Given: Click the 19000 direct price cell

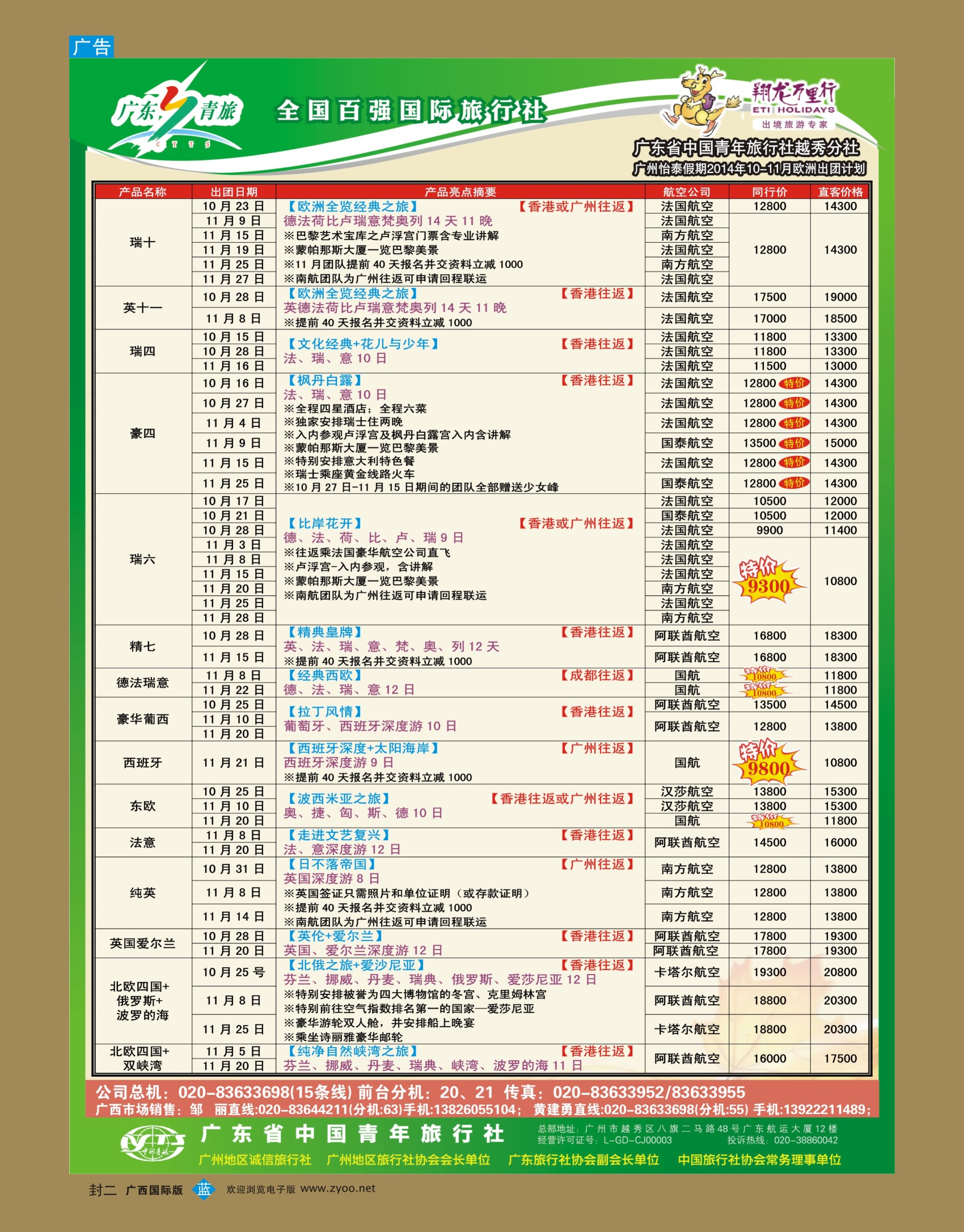Looking at the screenshot, I should [840, 297].
